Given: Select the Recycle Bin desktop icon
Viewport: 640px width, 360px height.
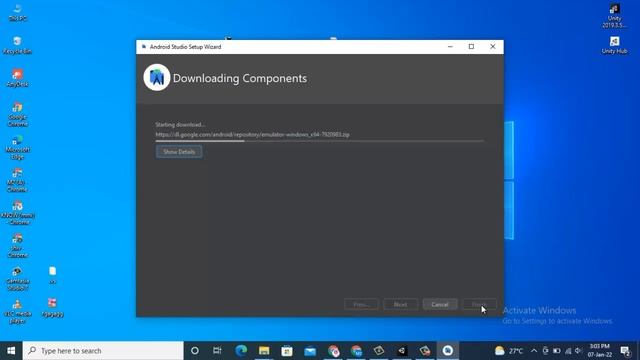Looking at the screenshot, I should coord(17,45).
